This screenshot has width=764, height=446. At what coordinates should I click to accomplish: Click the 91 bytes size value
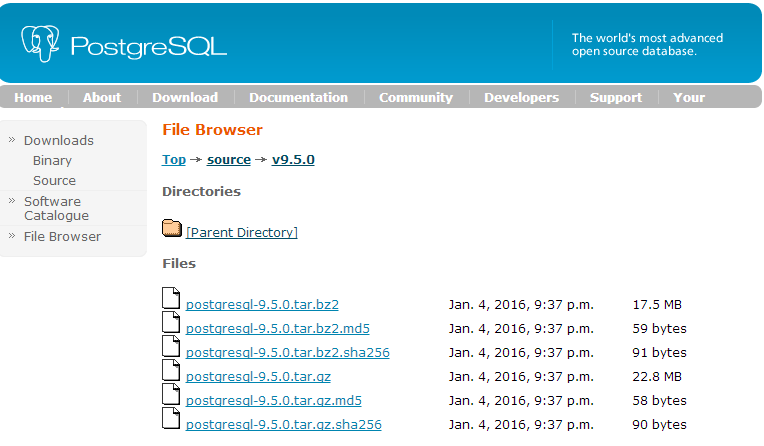point(659,352)
